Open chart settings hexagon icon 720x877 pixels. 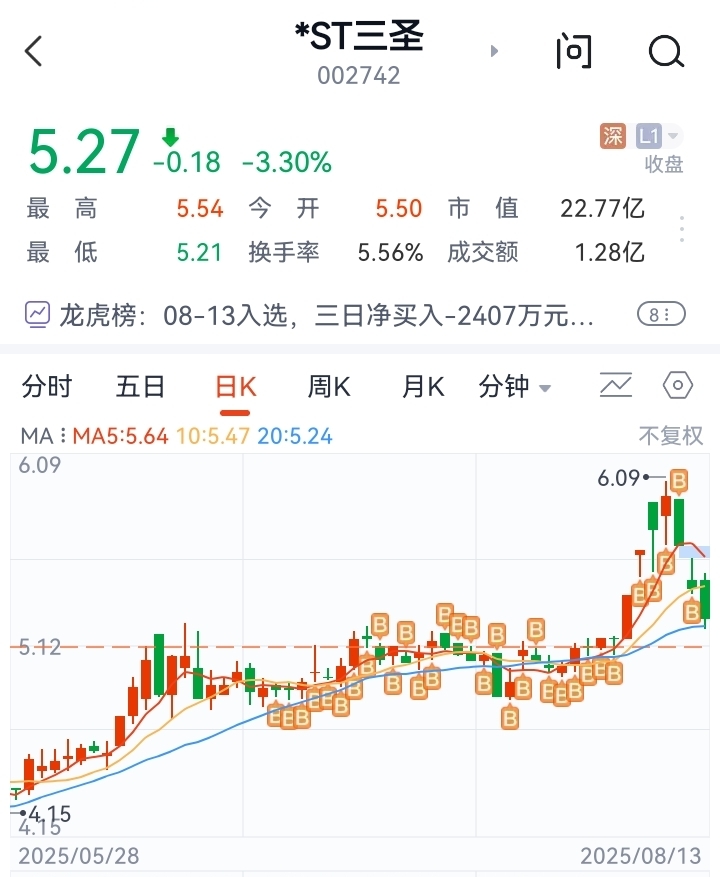coord(677,385)
